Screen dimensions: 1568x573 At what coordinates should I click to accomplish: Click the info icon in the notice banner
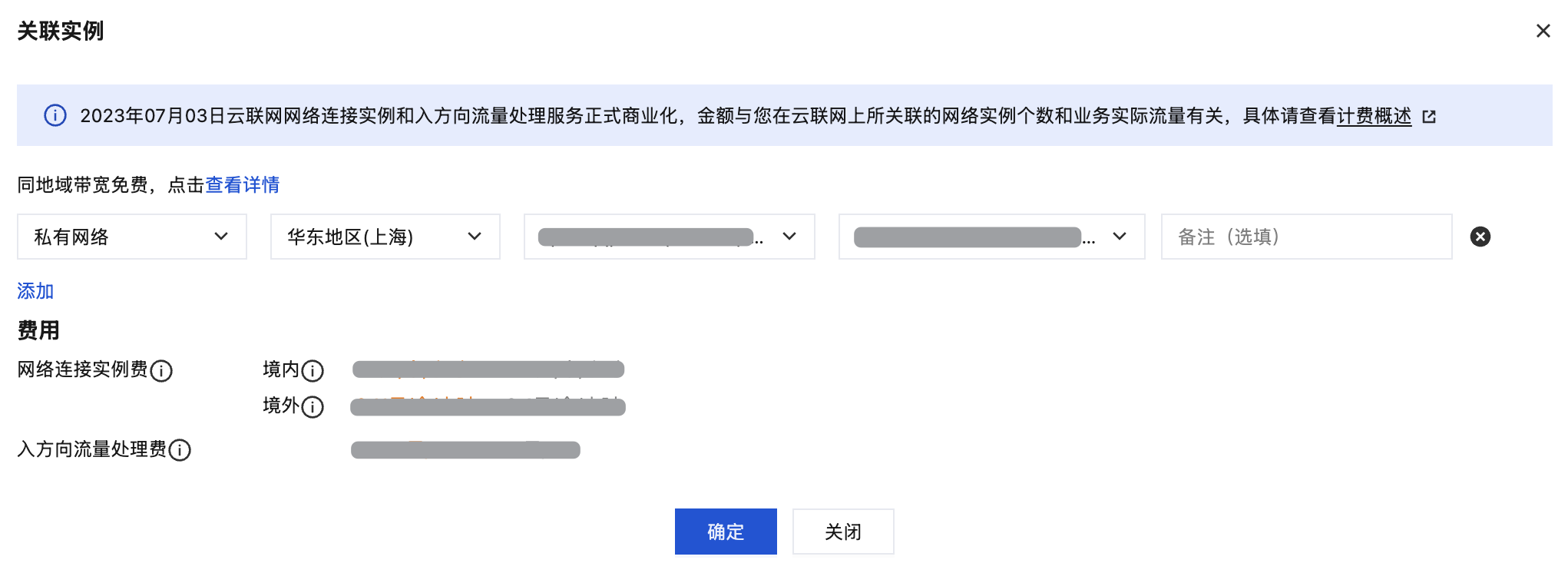[55, 116]
